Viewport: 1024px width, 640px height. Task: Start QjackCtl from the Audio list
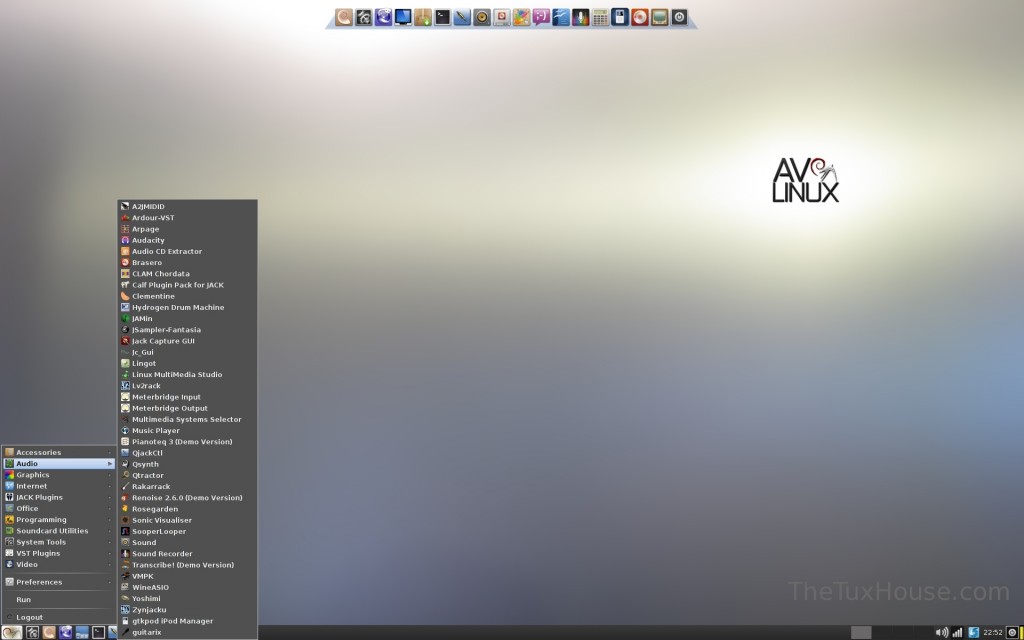[x=187, y=453]
